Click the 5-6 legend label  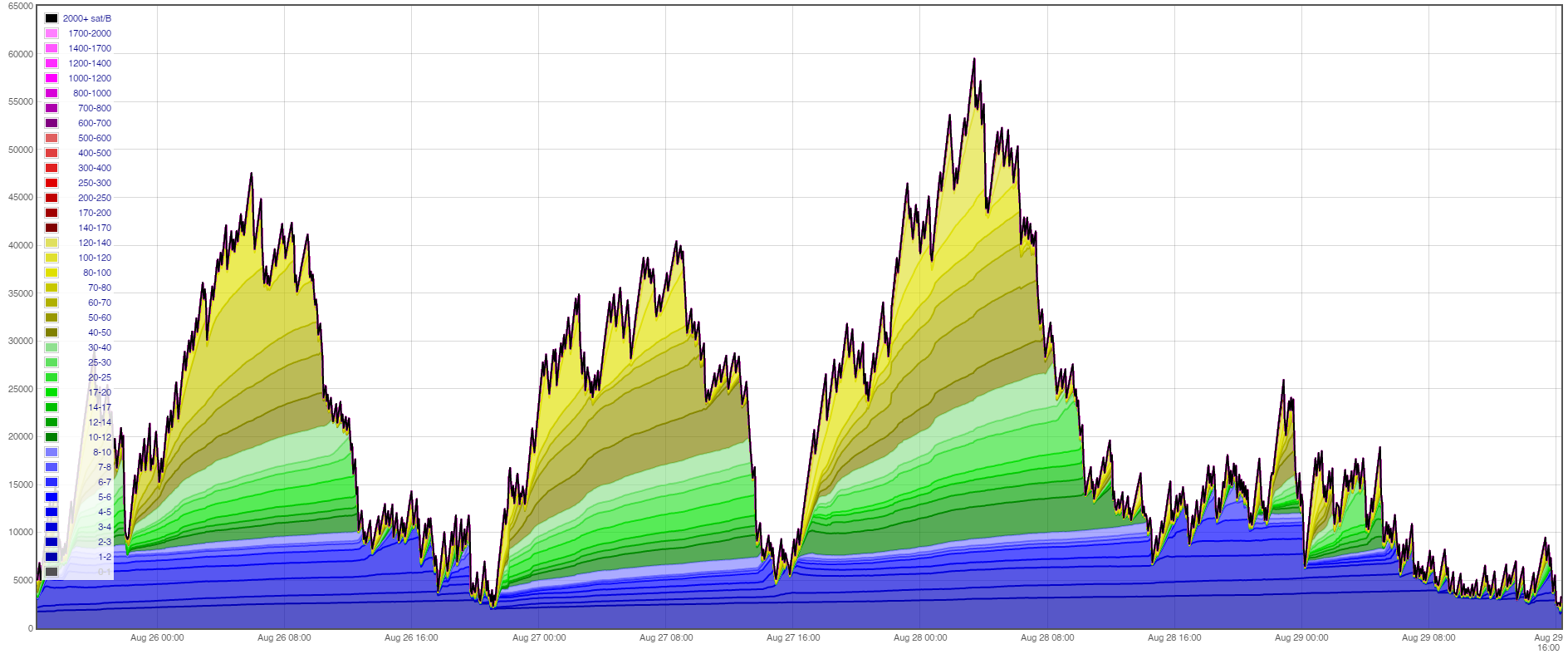pos(105,497)
